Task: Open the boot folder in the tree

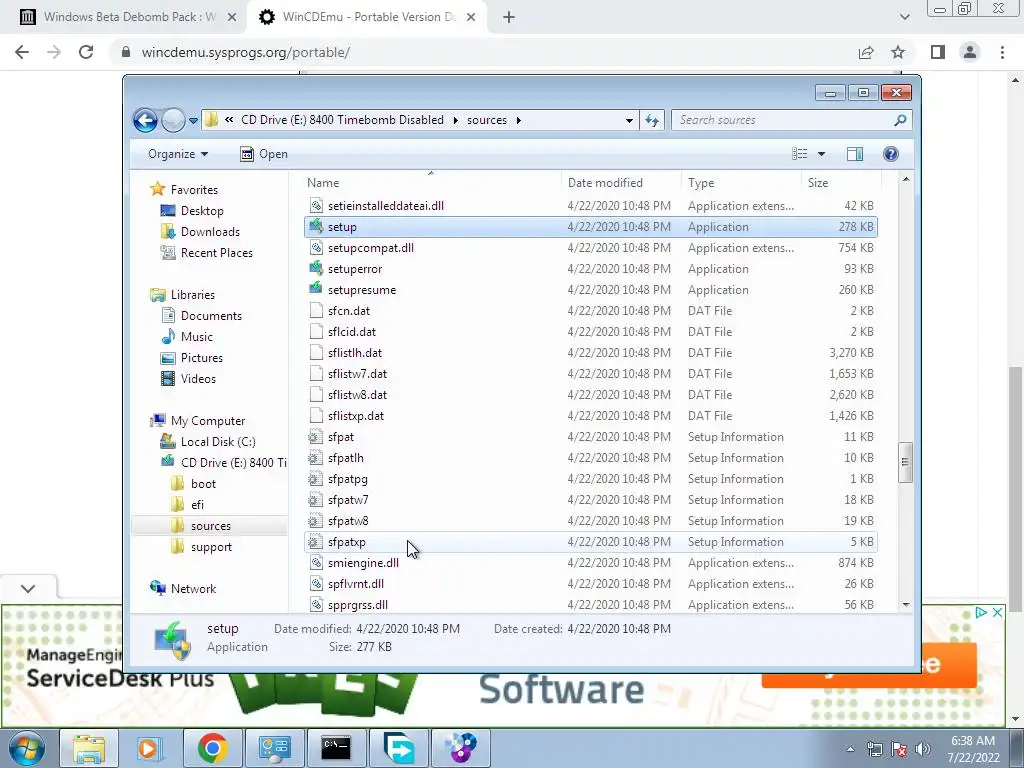Action: coord(203,484)
